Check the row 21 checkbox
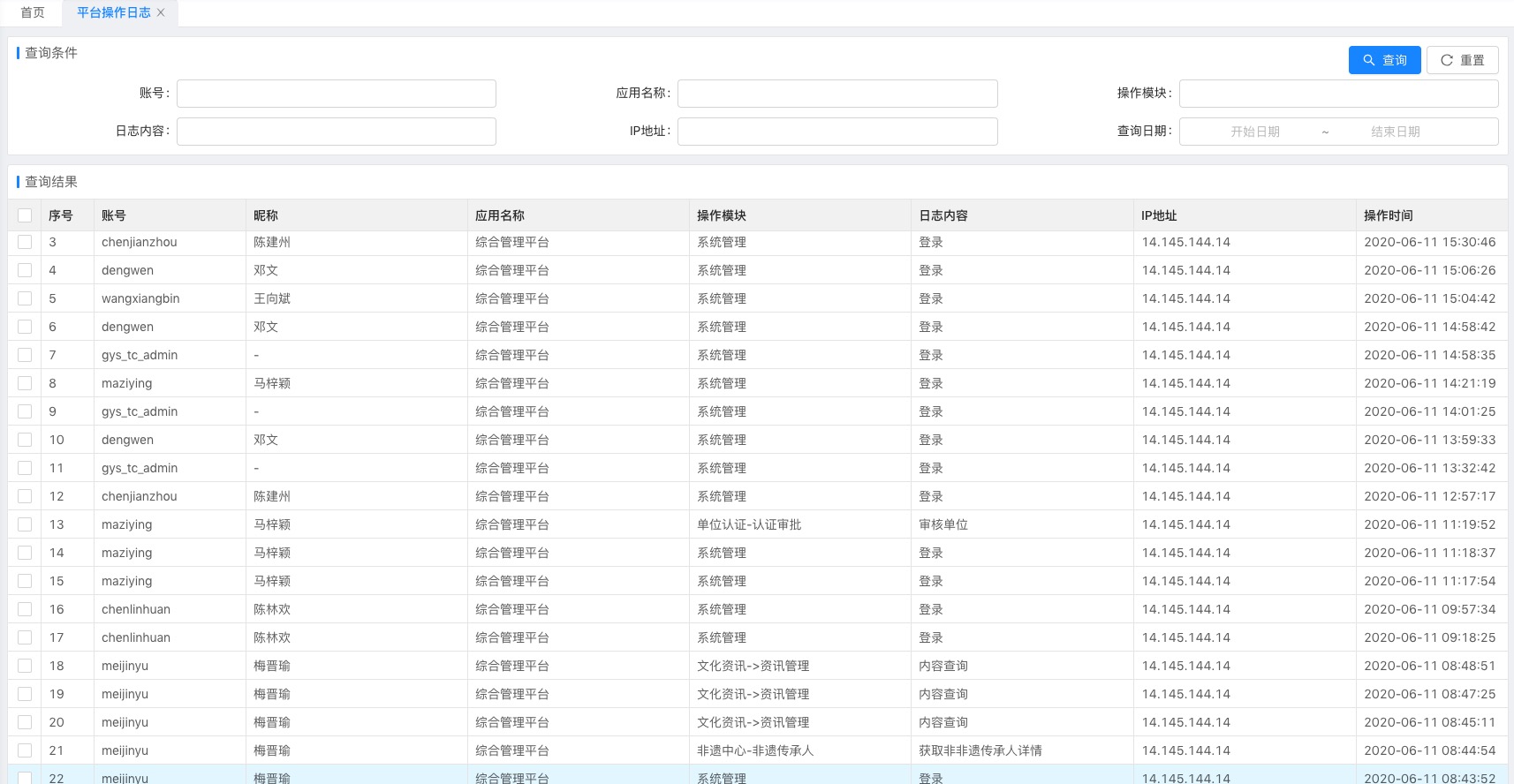1514x784 pixels. click(x=25, y=750)
